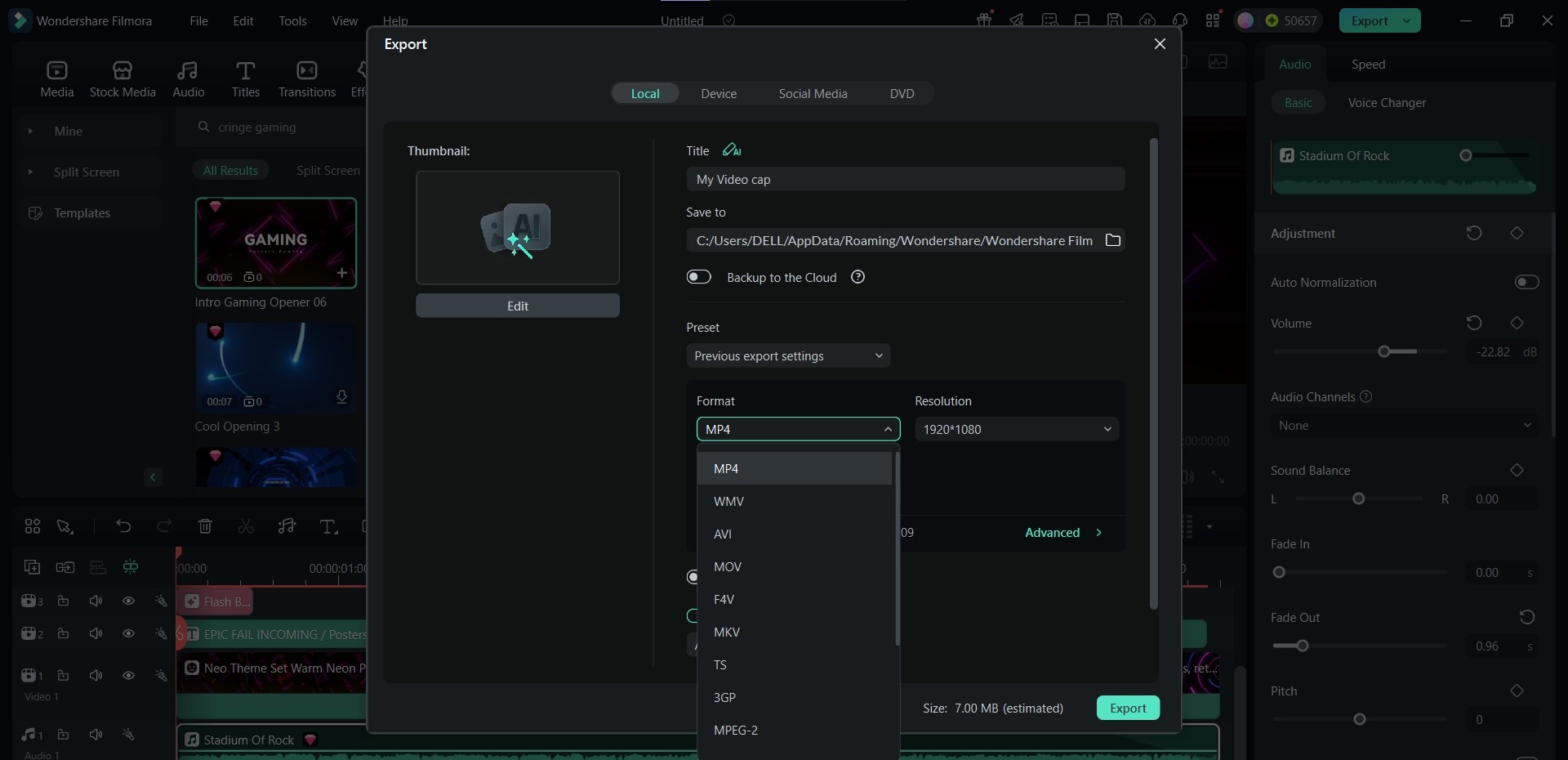
Task: Click the selection arrow tool in timeline
Action: pyautogui.click(x=65, y=526)
